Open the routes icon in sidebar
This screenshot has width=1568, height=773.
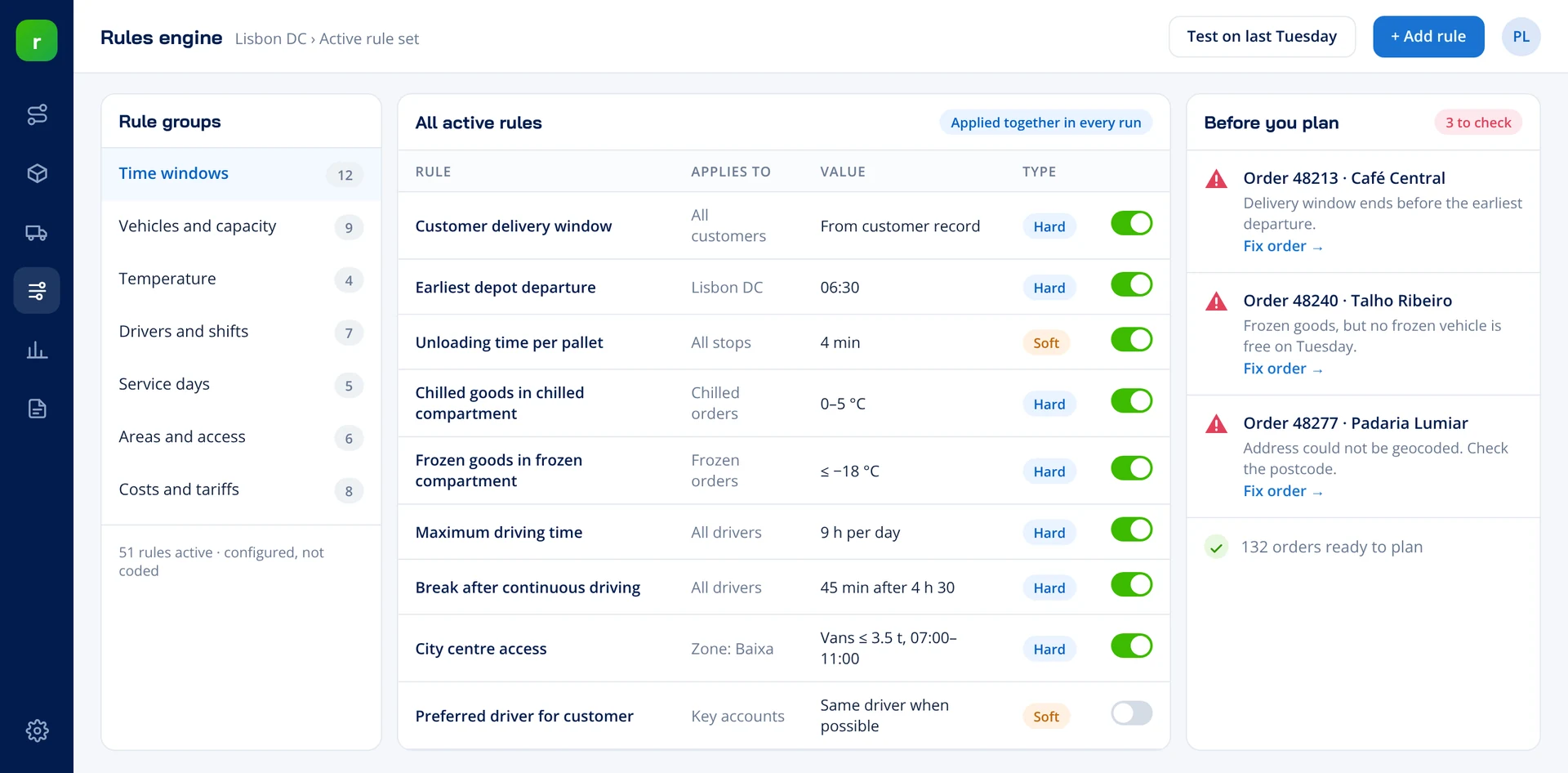37,114
